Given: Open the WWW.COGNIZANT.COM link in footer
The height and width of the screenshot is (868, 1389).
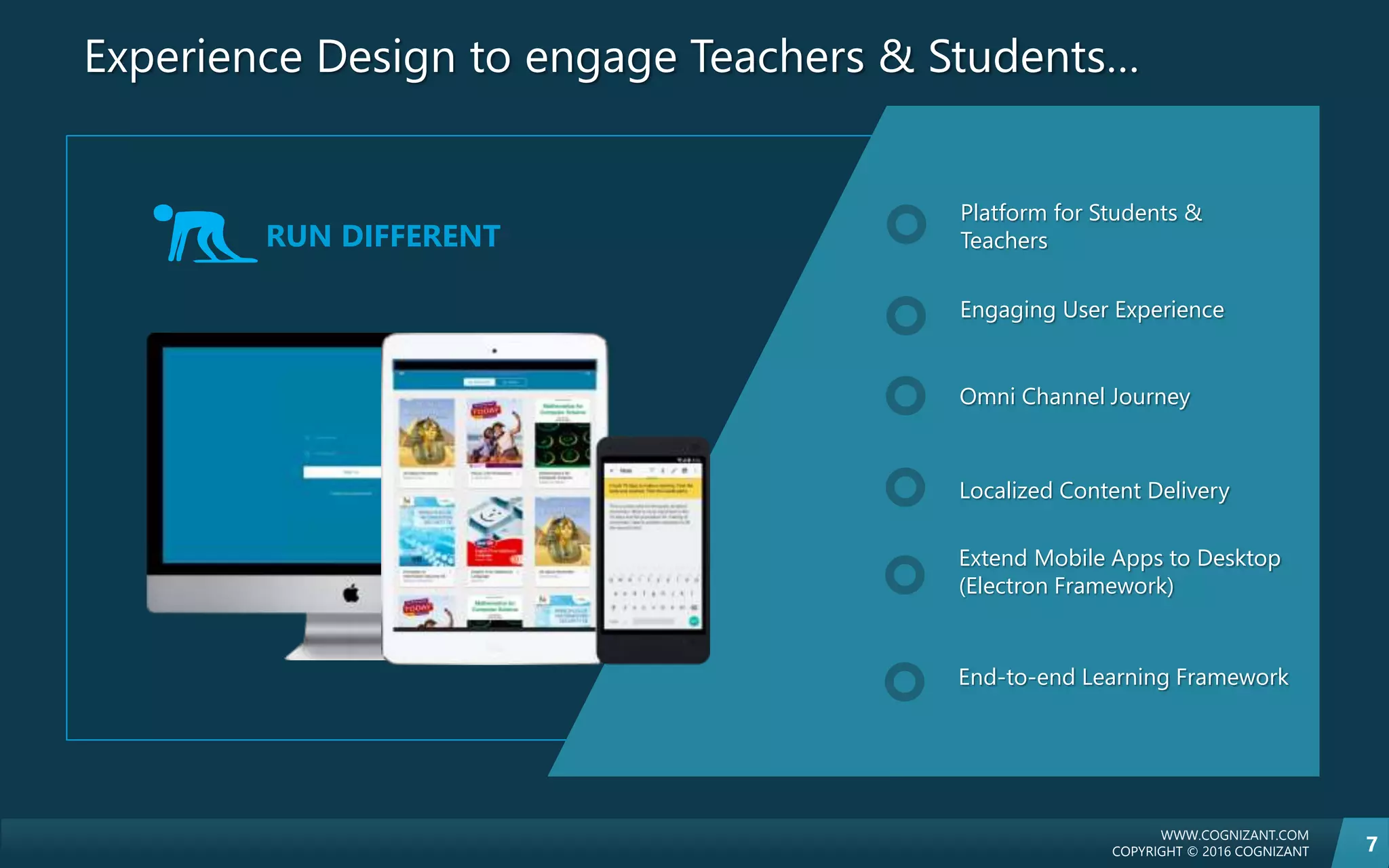Looking at the screenshot, I should click(x=1234, y=835).
